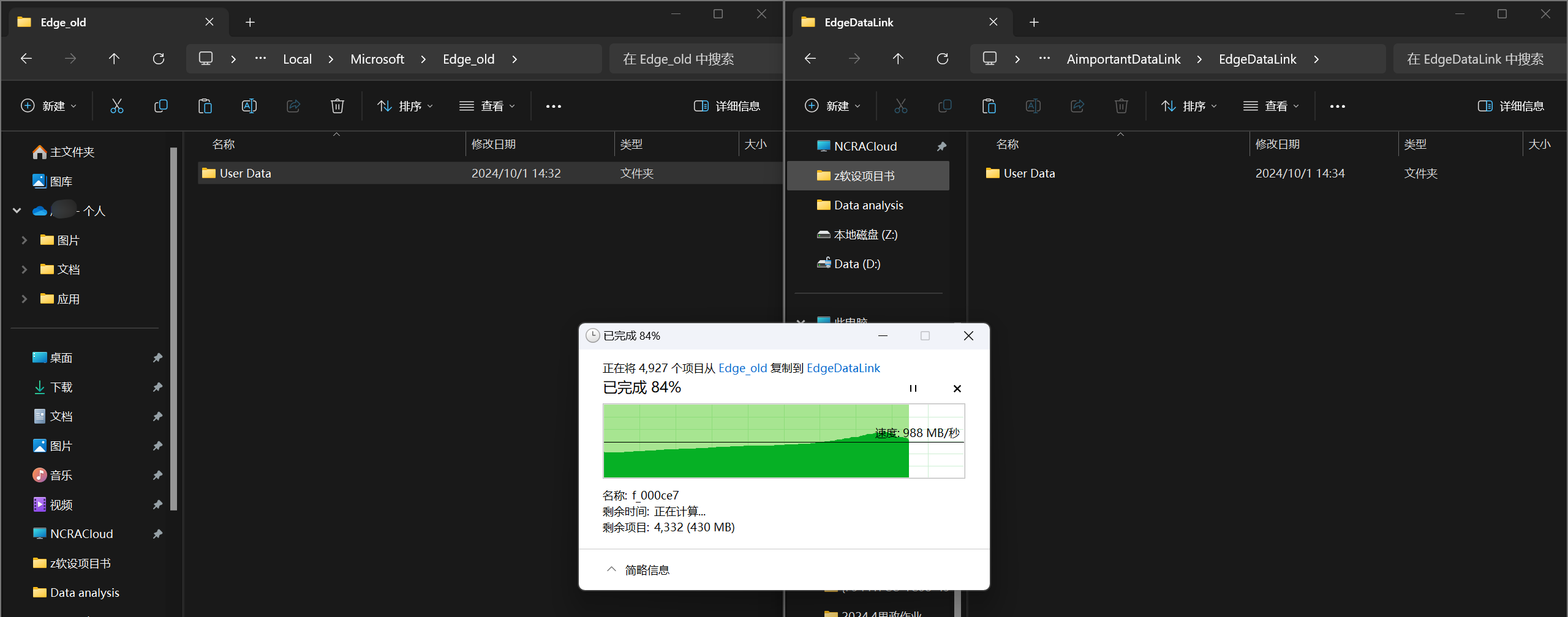Cancel the copy with the dialog's X button
Image resolution: width=1568 pixels, height=617 pixels.
pos(957,389)
